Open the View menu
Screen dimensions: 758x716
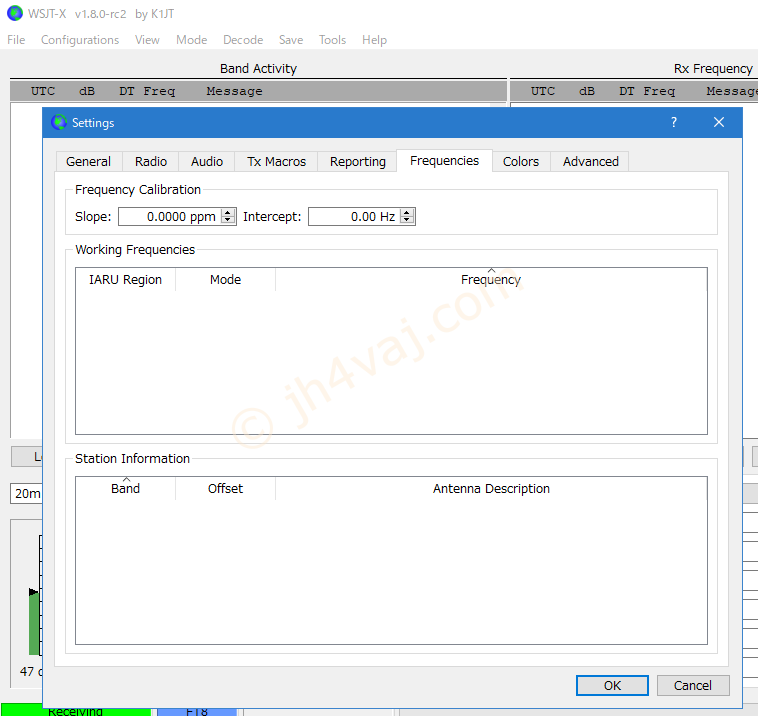point(147,40)
